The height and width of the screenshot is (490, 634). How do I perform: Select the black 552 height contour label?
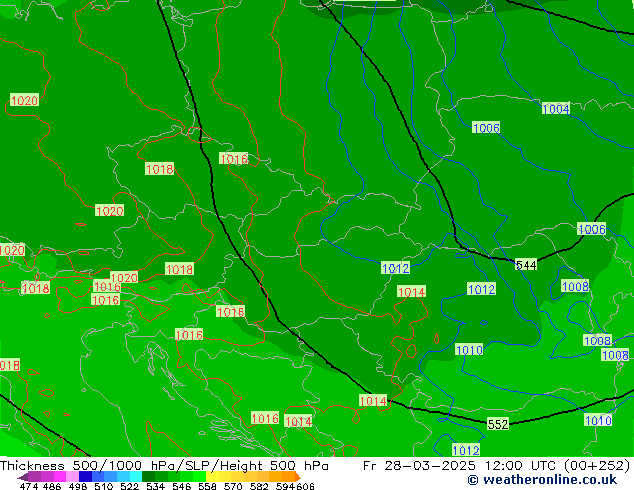pyautogui.click(x=498, y=424)
